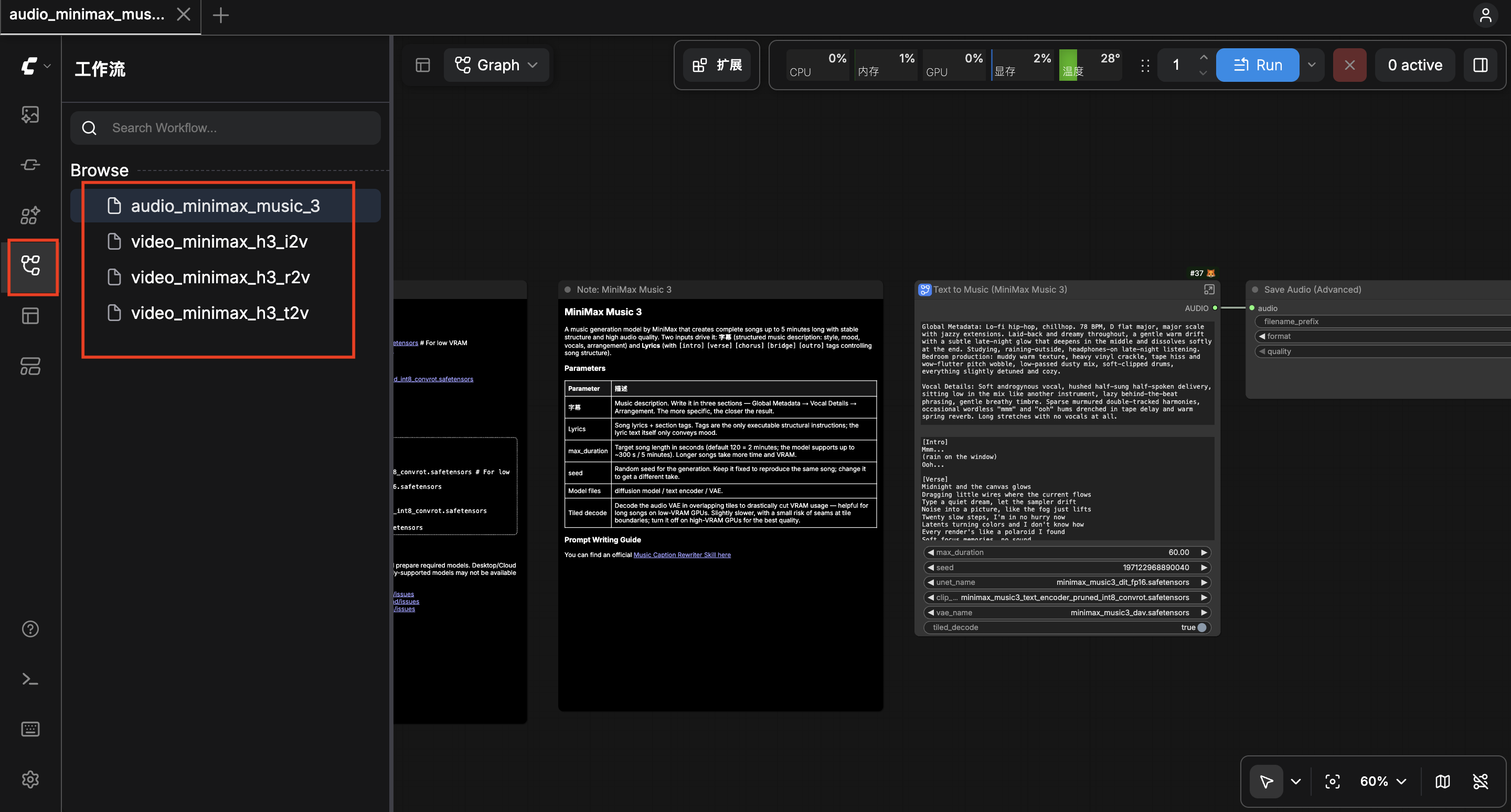
Task: Click the expand icon on Text to Music node
Action: click(x=1209, y=290)
